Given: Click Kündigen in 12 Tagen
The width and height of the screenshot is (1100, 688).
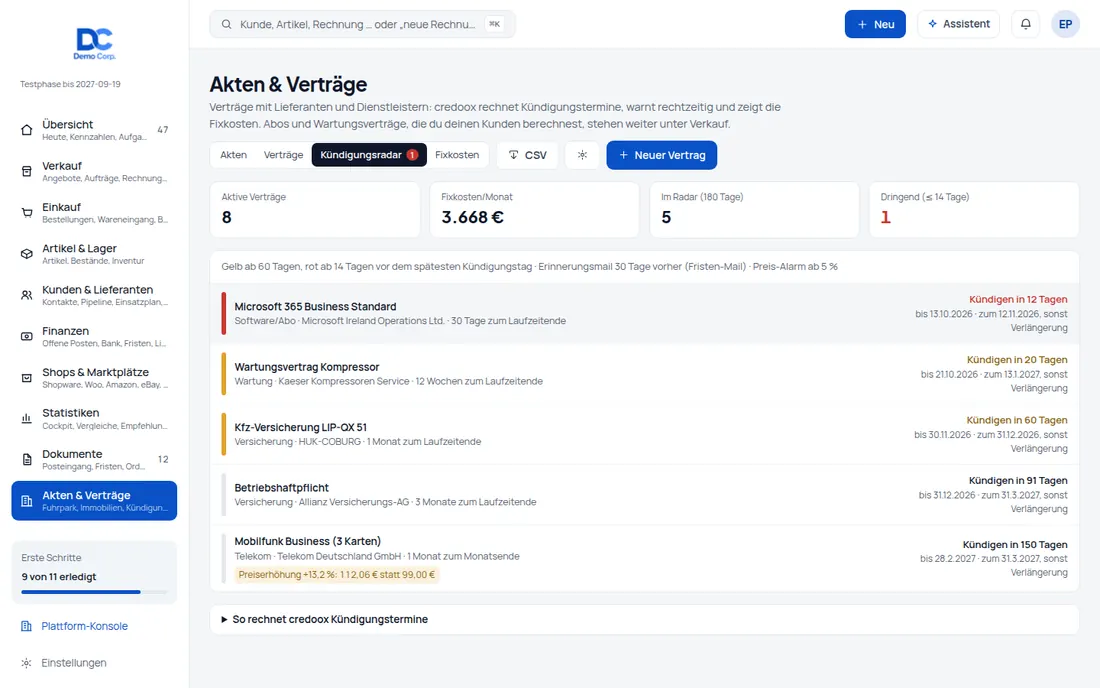Looking at the screenshot, I should tap(1018, 299).
